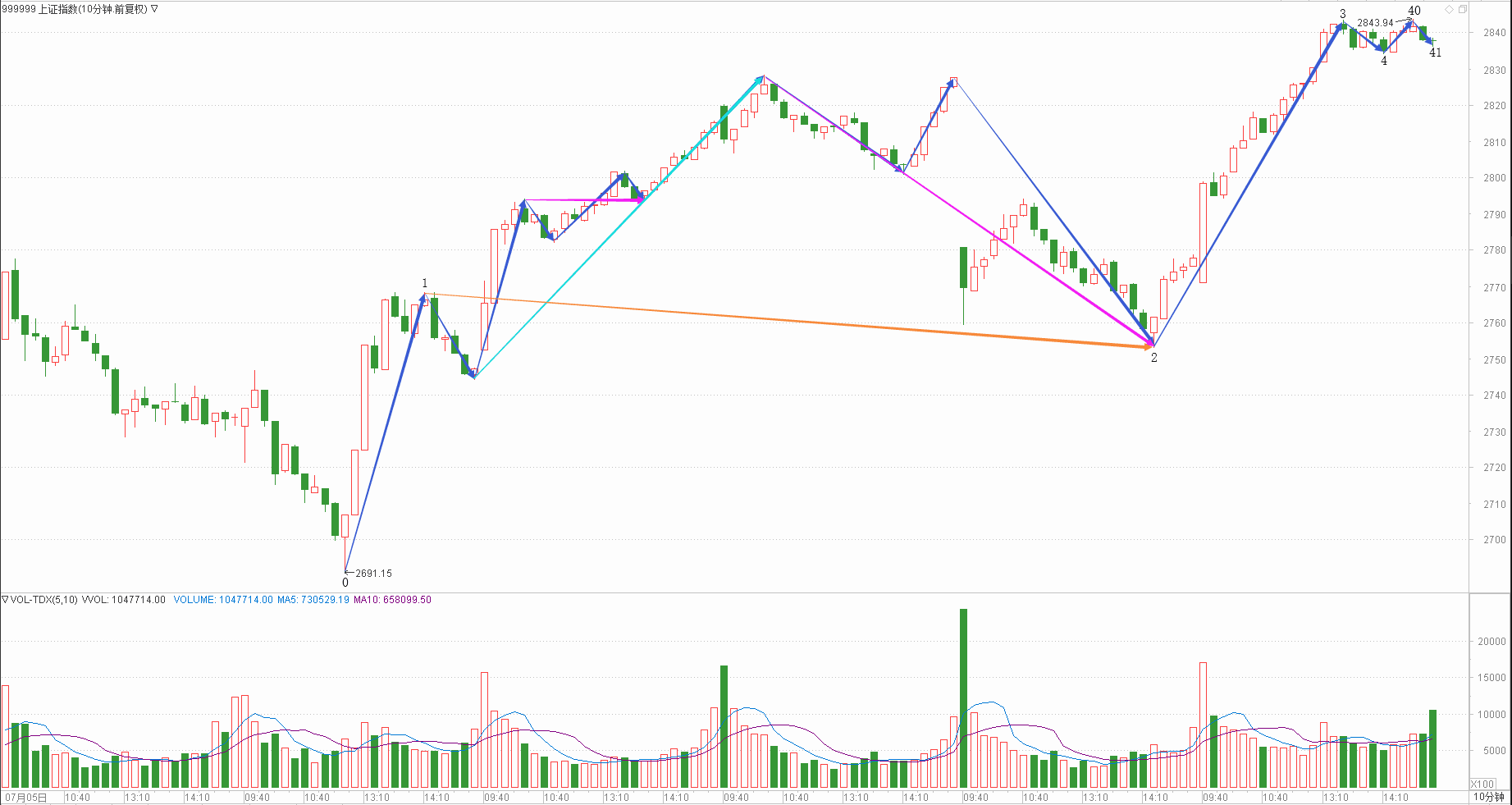Click the 2691.15 low price annotation
This screenshot has height=805, width=1512.
(373, 574)
